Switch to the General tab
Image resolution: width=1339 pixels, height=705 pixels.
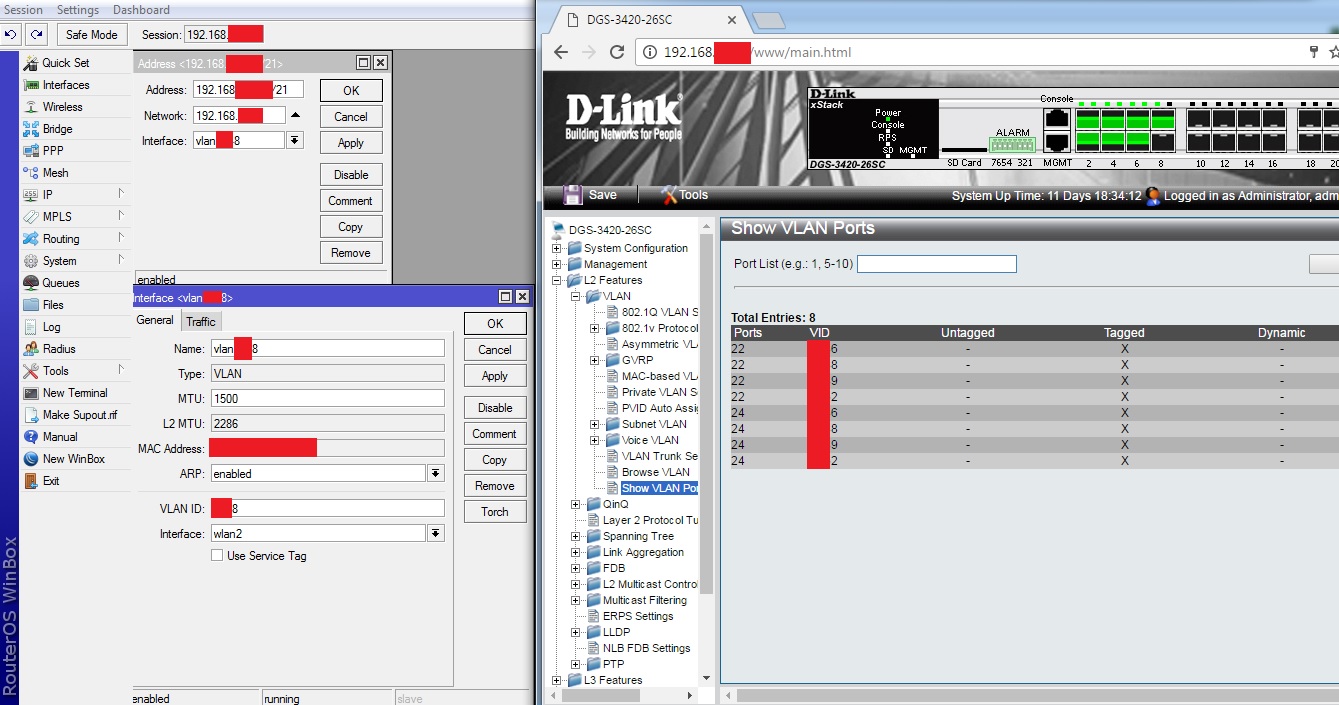click(155, 320)
